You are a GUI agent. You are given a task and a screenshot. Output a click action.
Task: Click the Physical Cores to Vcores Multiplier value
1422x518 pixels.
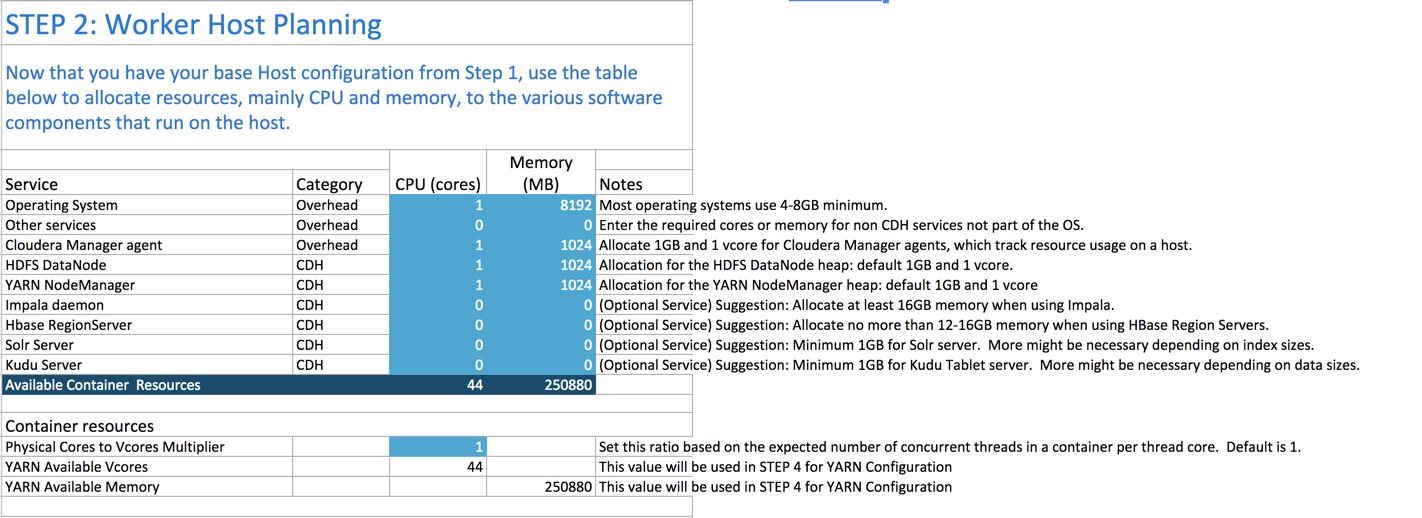[x=437, y=447]
